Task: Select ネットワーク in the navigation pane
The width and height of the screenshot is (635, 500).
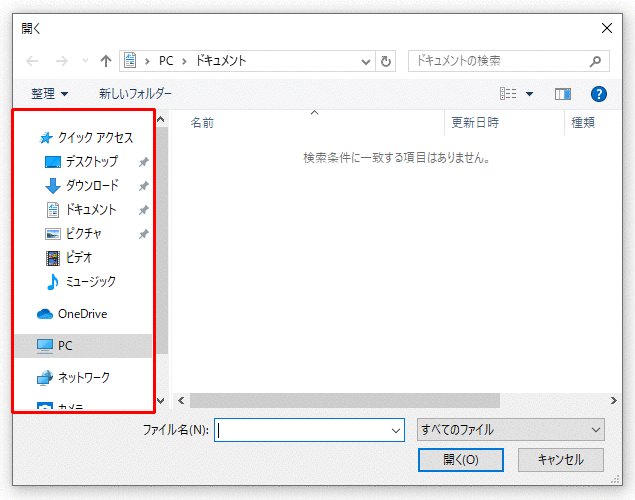Action: [84, 378]
